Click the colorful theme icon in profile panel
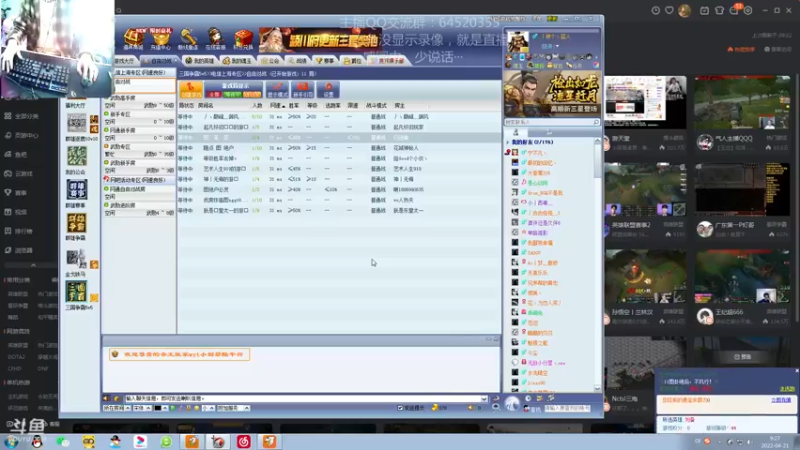The width and height of the screenshot is (800, 450). pos(595,65)
